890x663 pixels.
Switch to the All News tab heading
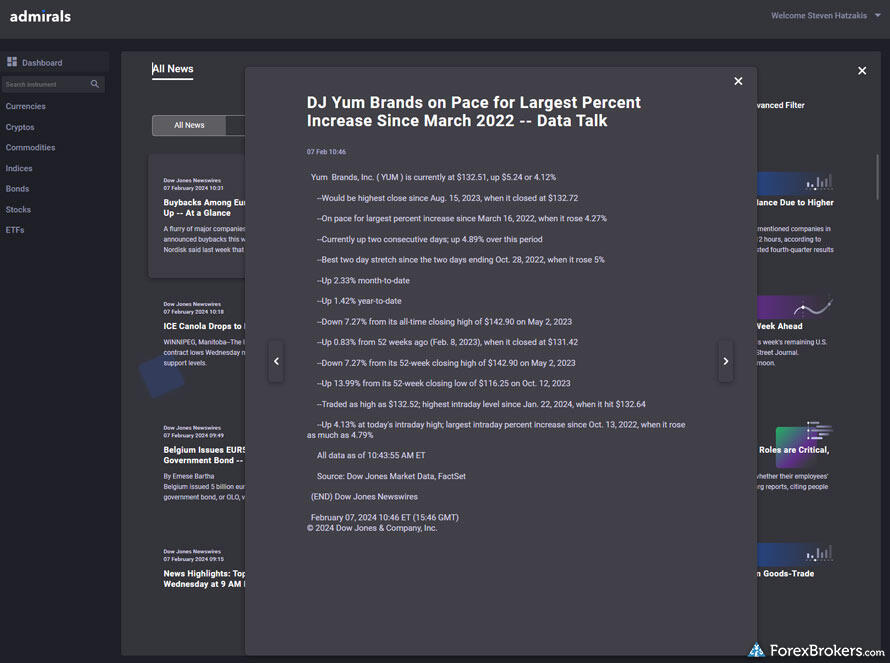173,69
